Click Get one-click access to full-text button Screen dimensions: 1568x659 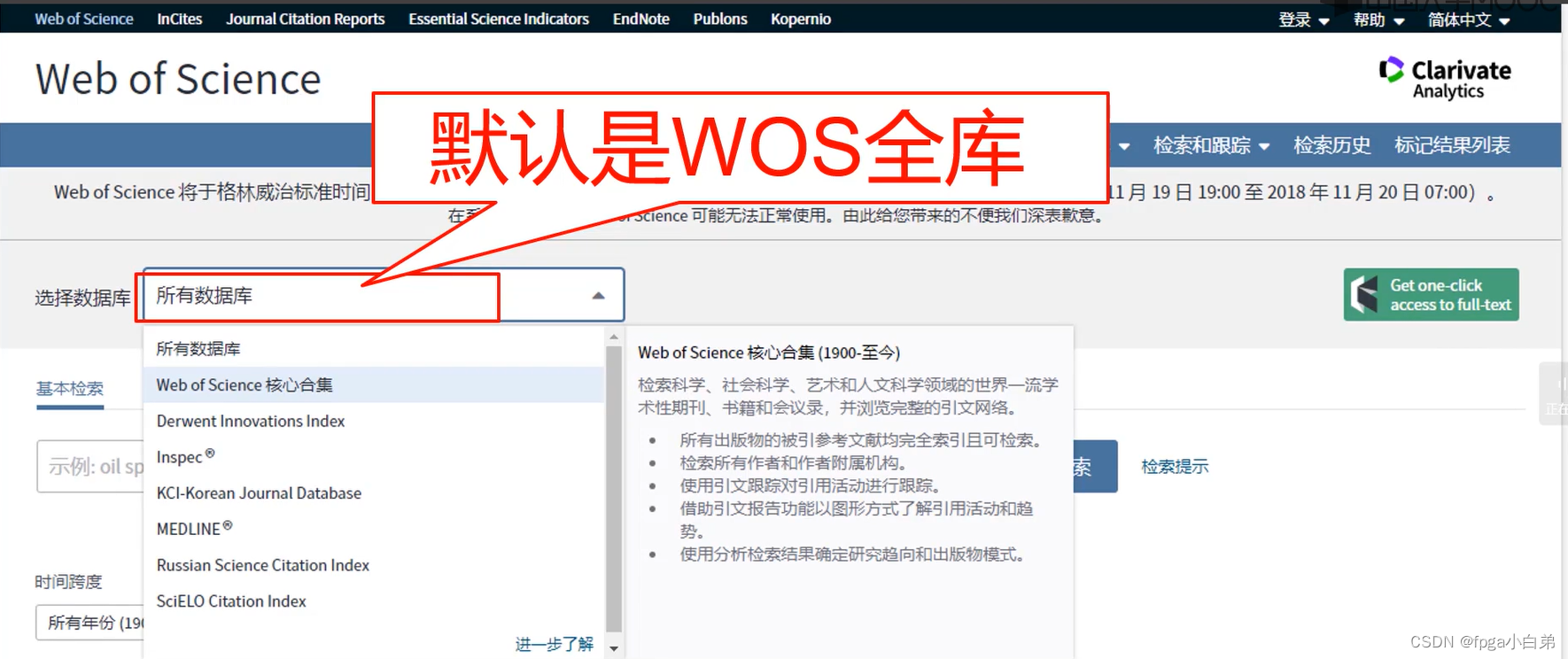(1431, 295)
